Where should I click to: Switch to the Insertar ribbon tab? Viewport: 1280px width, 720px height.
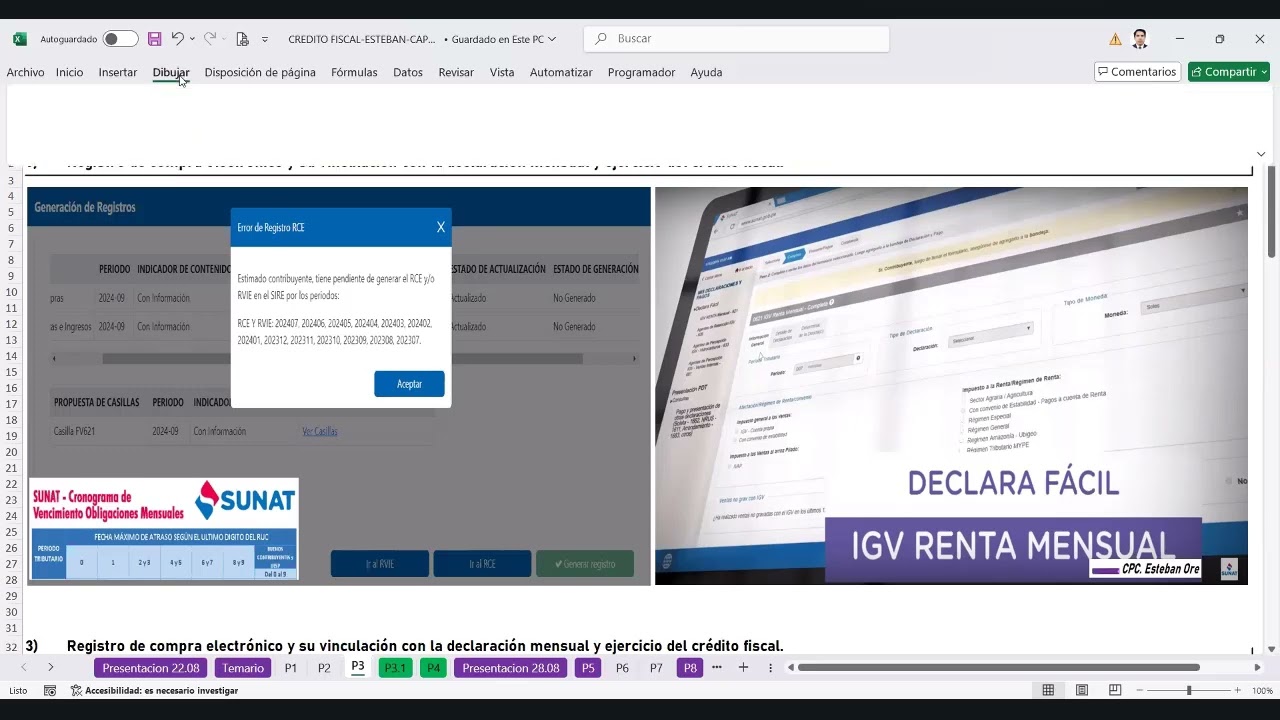(x=118, y=72)
